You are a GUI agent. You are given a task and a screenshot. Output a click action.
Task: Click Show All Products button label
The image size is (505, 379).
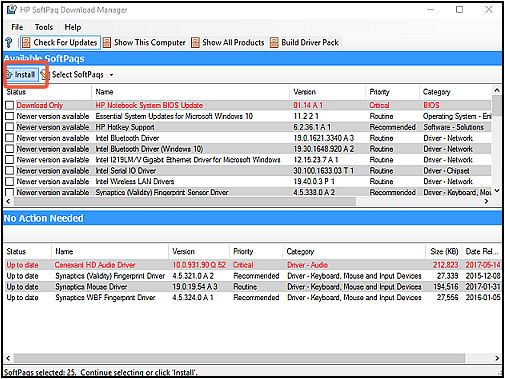click(x=233, y=43)
